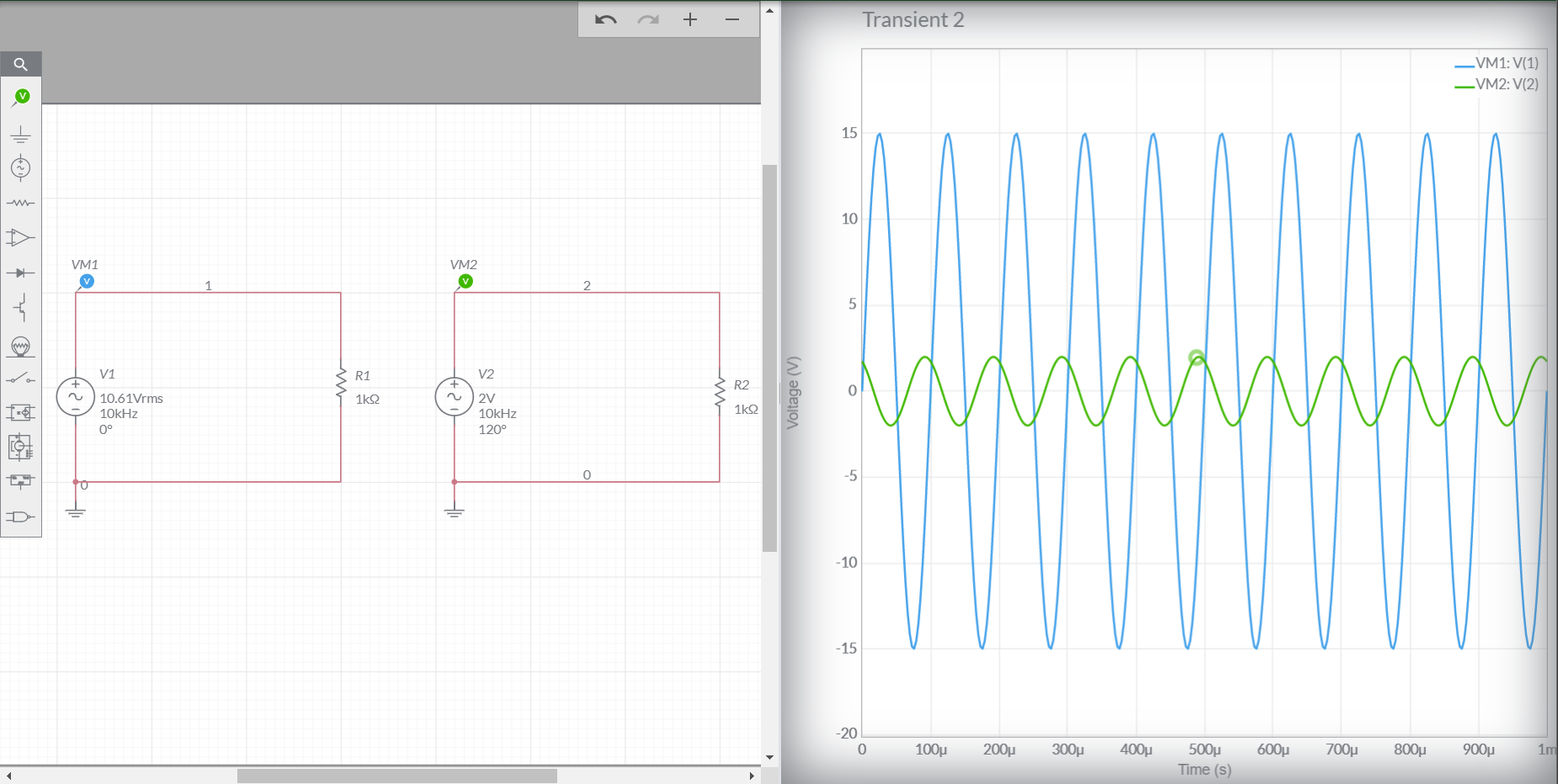Select the connector tool at toolbar bottom
The height and width of the screenshot is (784, 1558).
[21, 515]
